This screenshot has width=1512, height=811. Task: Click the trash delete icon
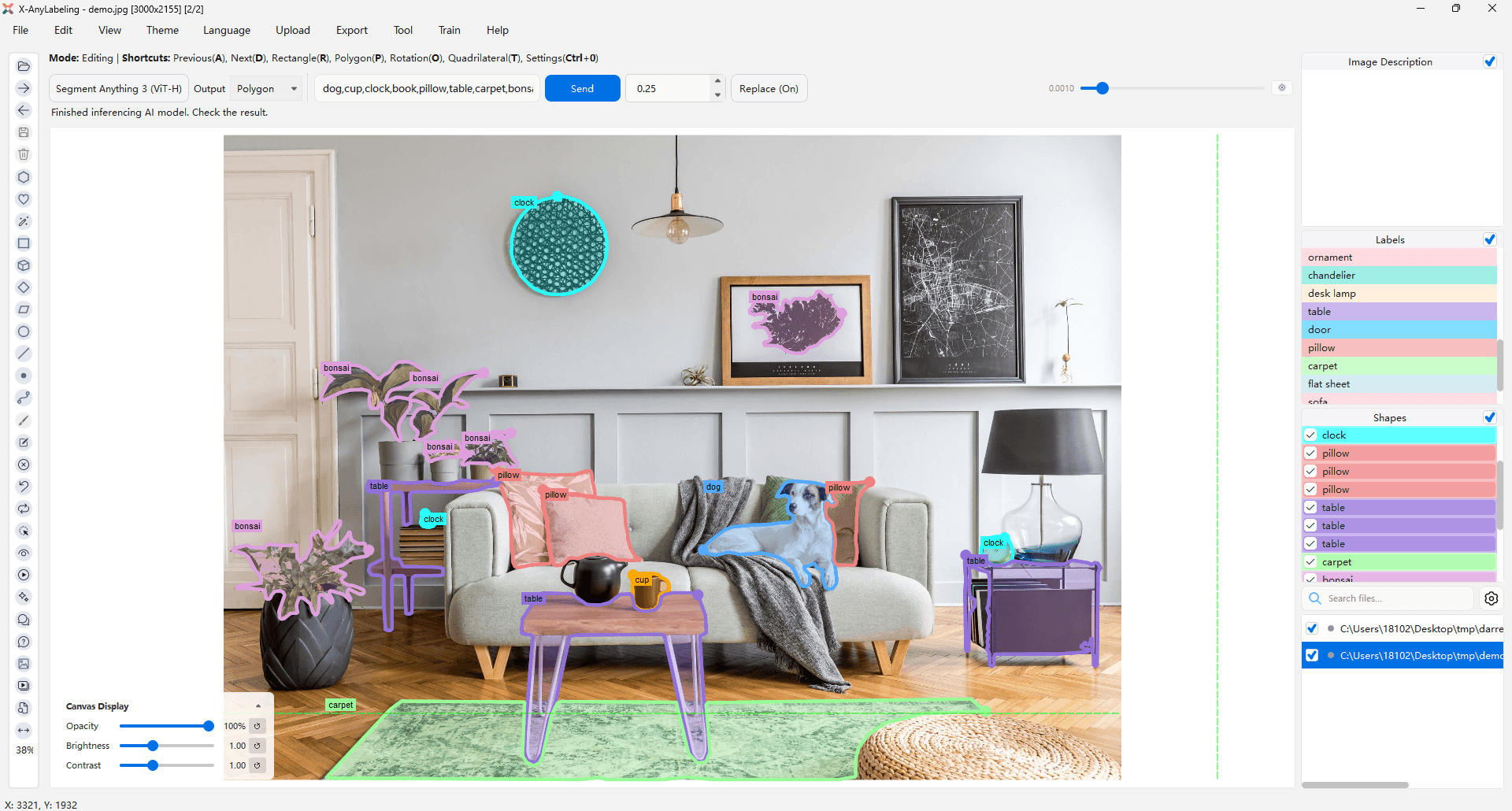coord(24,154)
